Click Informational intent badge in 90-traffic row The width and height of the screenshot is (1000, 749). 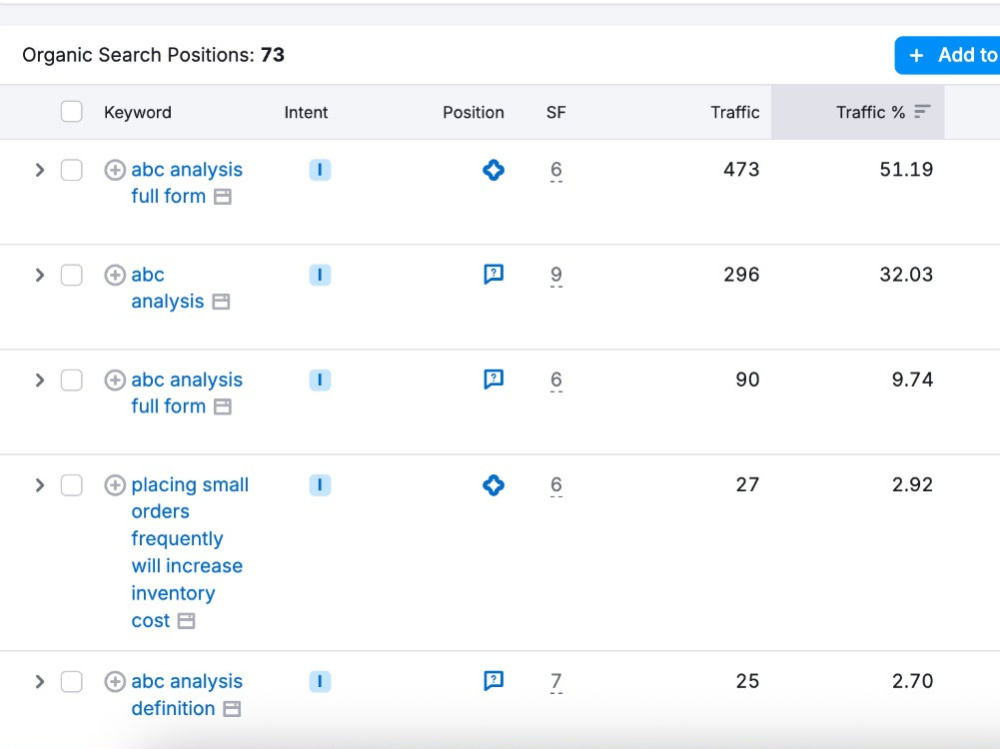coord(320,380)
